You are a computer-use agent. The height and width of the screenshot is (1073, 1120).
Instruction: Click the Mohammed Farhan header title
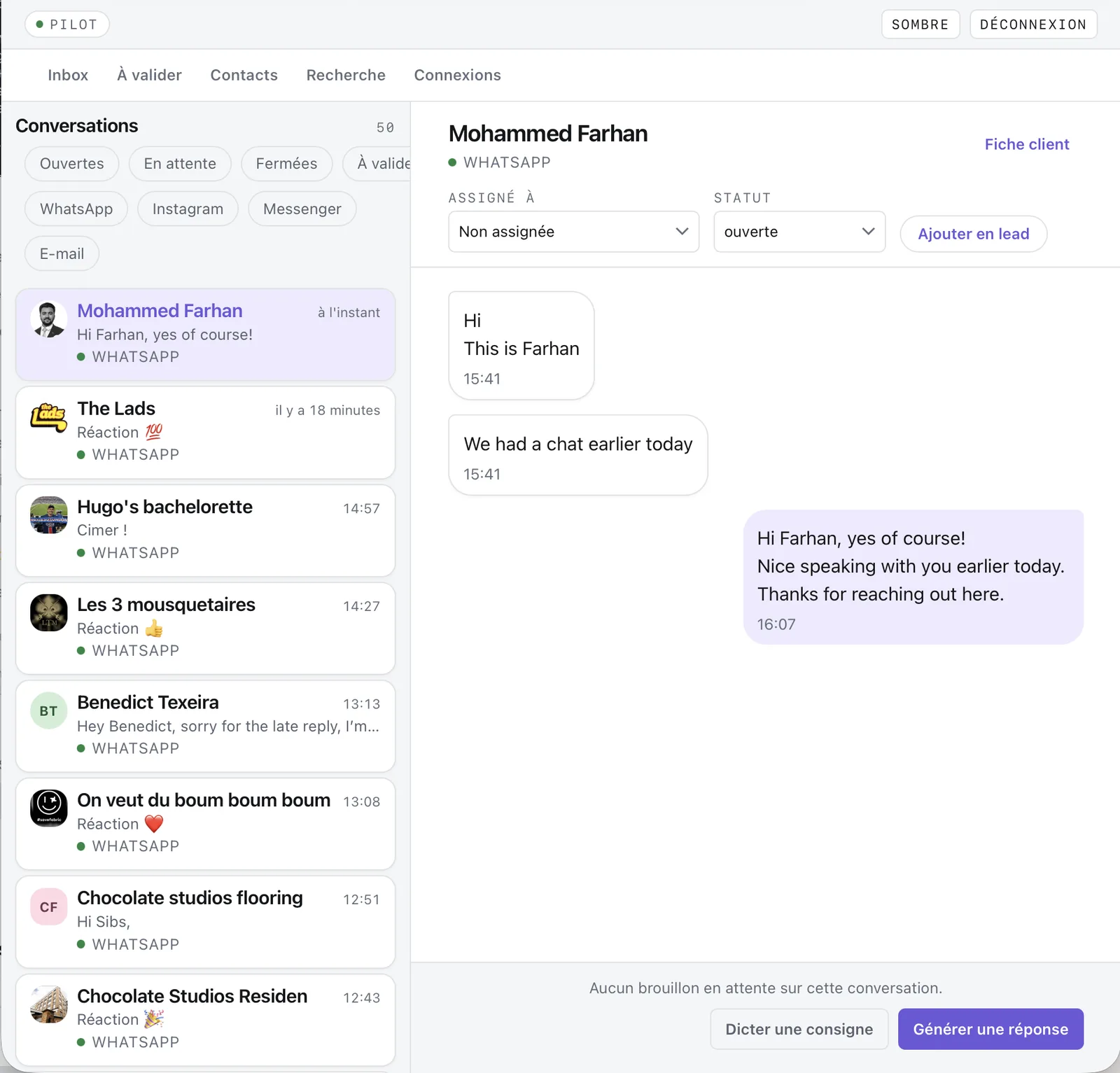pos(548,134)
